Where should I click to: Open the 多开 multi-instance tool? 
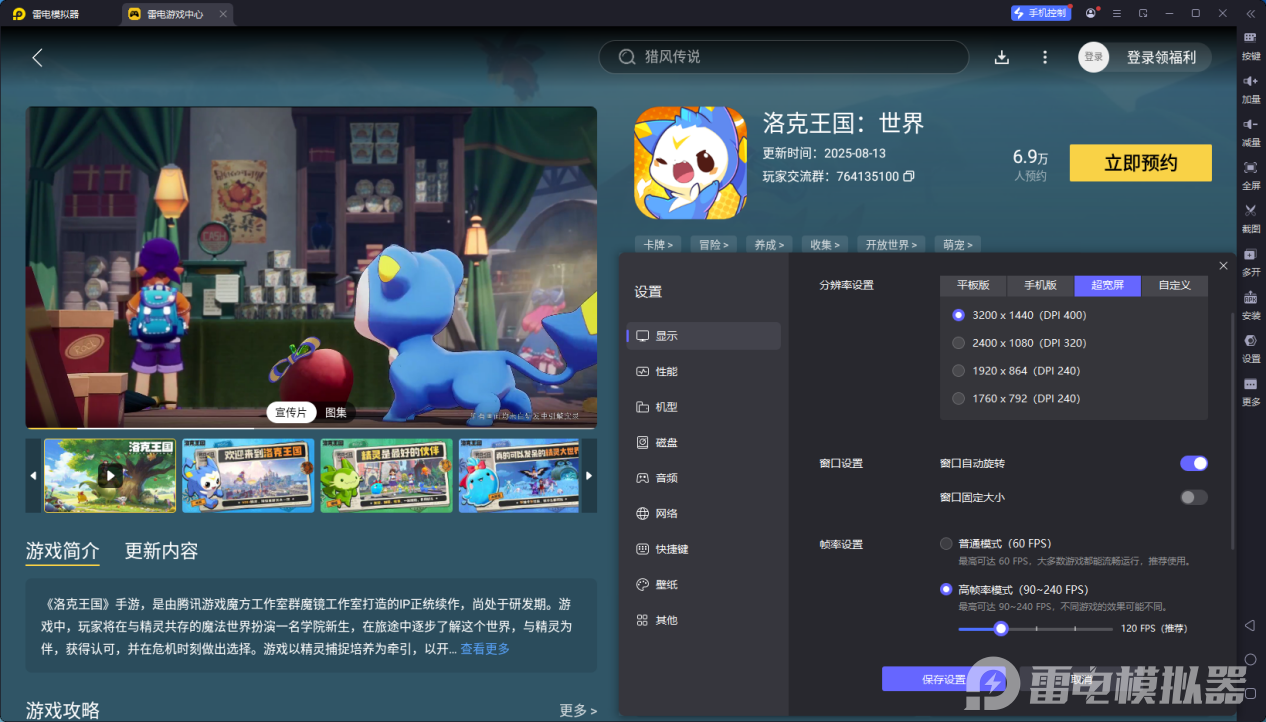click(1250, 254)
